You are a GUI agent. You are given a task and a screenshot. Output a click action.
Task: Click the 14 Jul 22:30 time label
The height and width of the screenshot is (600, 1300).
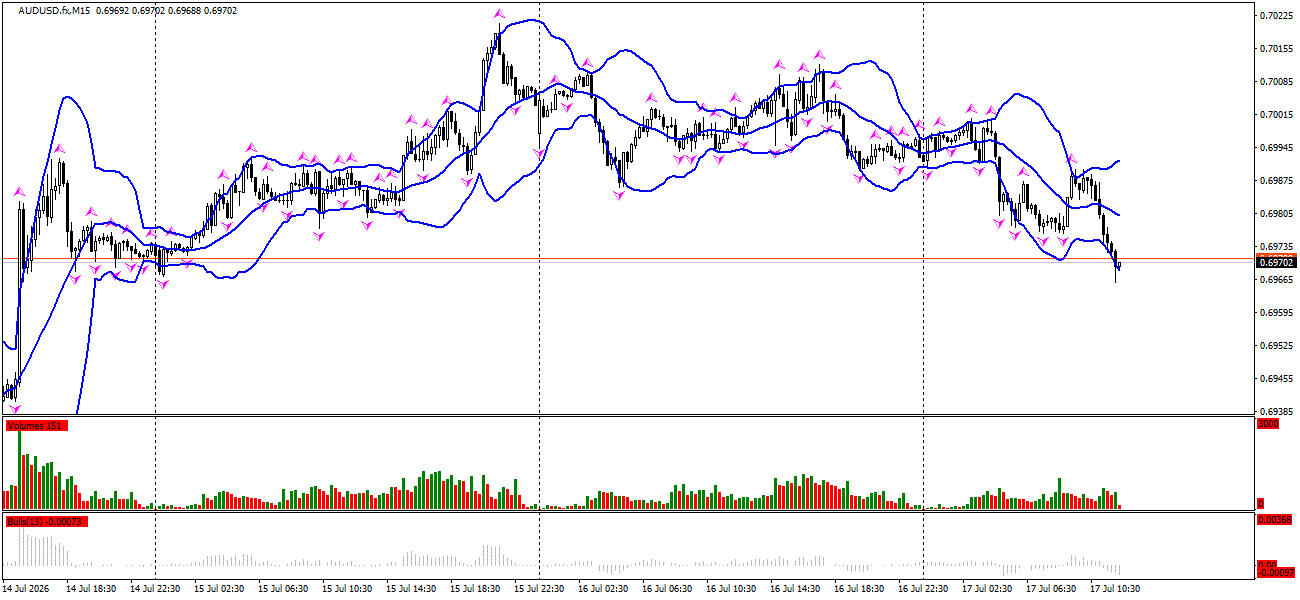155,589
